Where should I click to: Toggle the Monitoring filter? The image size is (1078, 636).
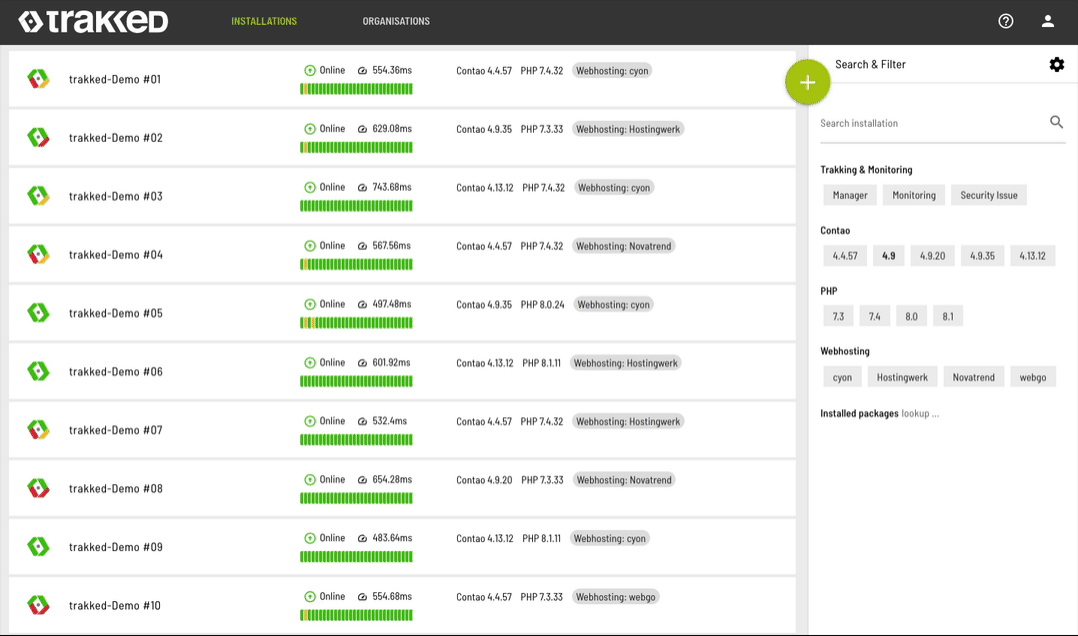pyautogui.click(x=913, y=195)
